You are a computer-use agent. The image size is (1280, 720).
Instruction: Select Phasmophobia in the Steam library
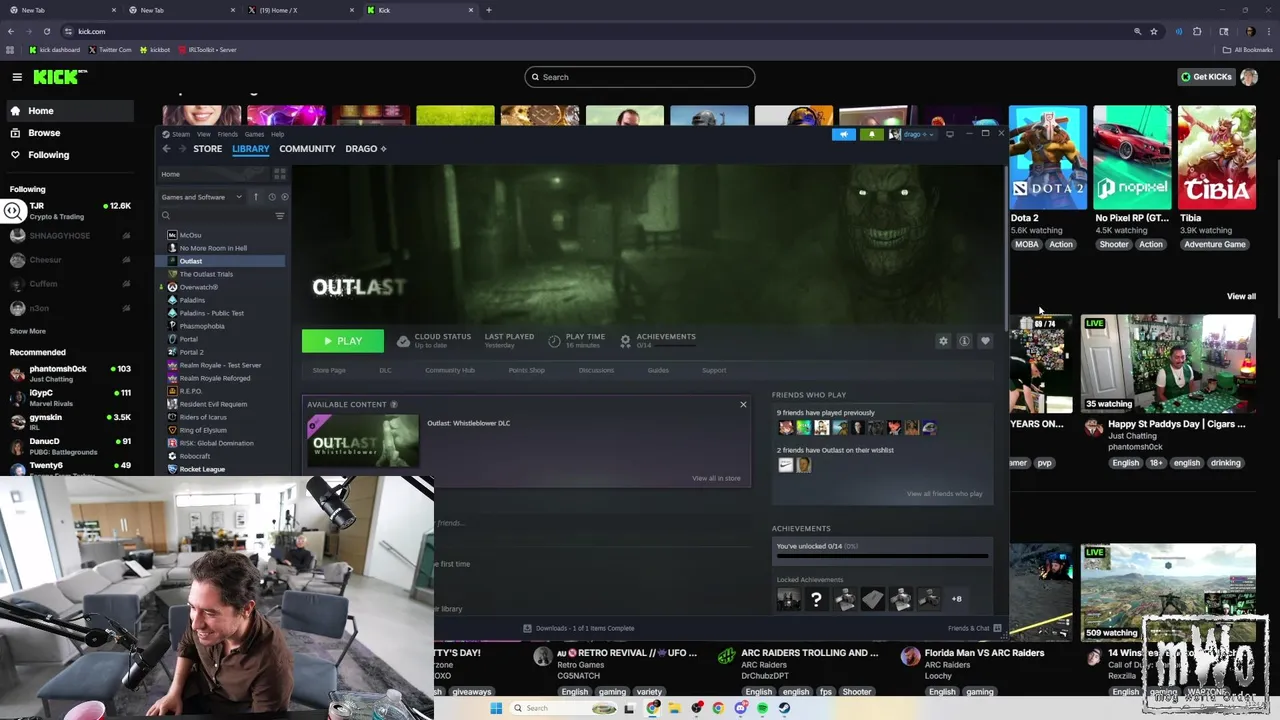pyautogui.click(x=202, y=326)
